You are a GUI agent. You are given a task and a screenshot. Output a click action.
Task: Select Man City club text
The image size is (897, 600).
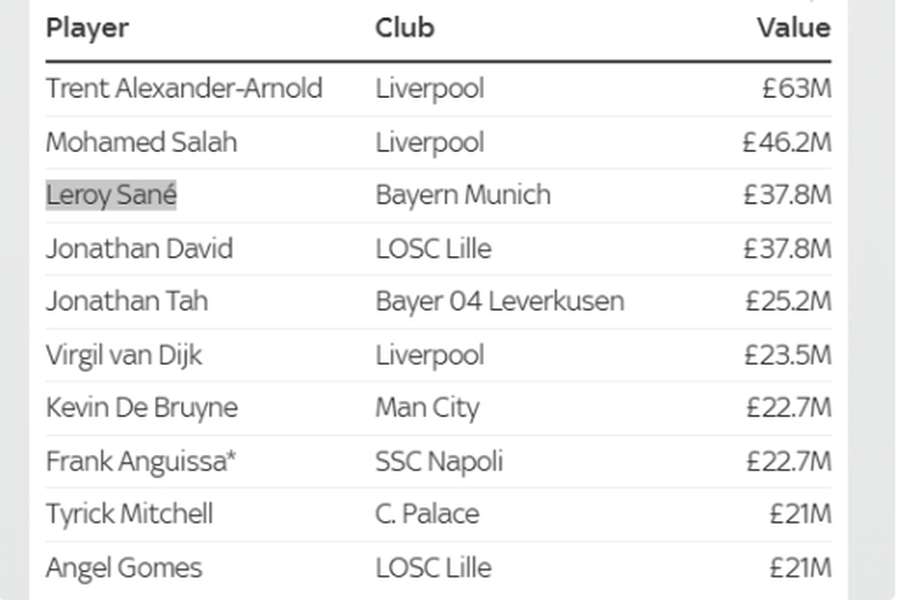[427, 408]
